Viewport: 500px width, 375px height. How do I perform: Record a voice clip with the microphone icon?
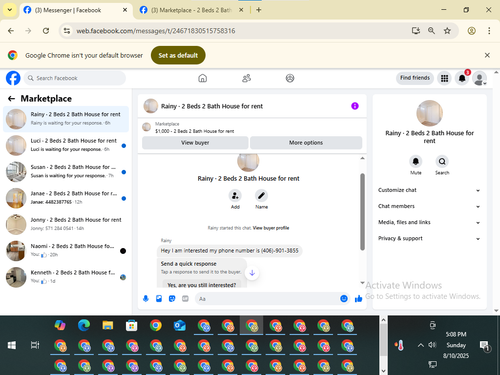(146, 299)
